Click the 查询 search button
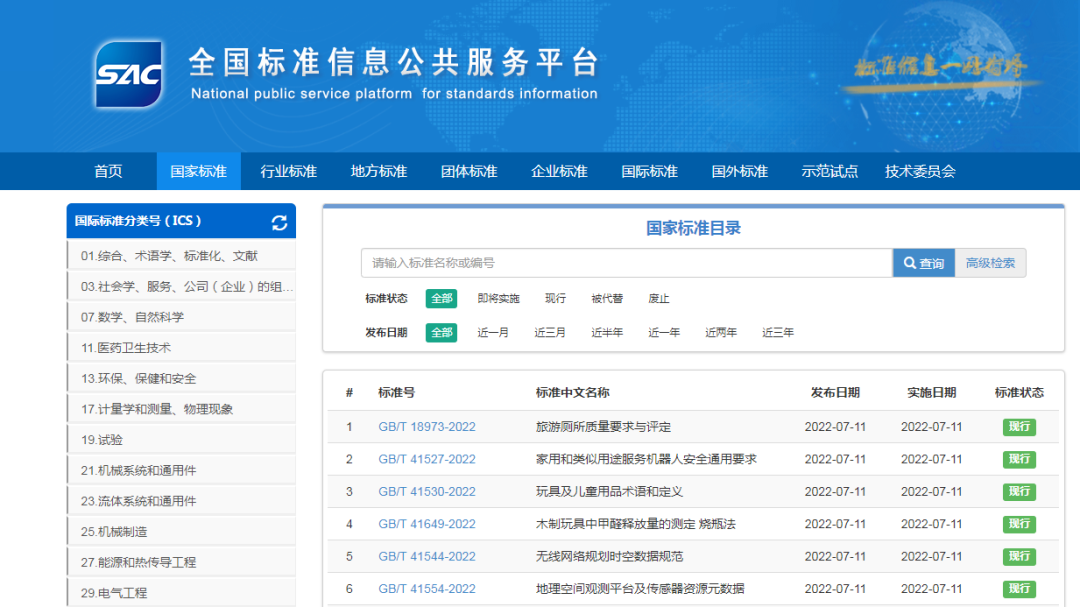 [924, 262]
